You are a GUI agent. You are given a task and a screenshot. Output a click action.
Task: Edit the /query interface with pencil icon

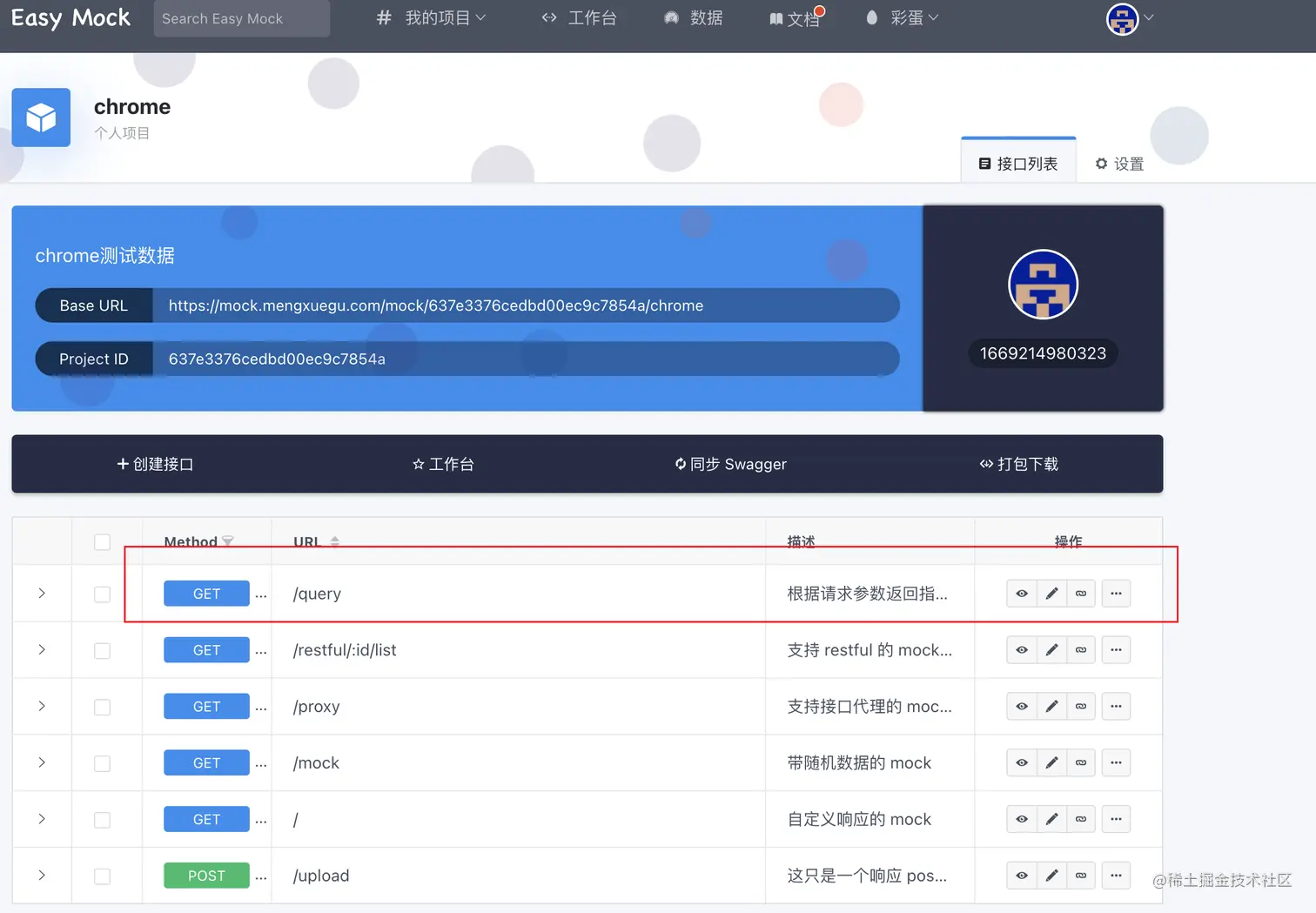[1051, 594]
